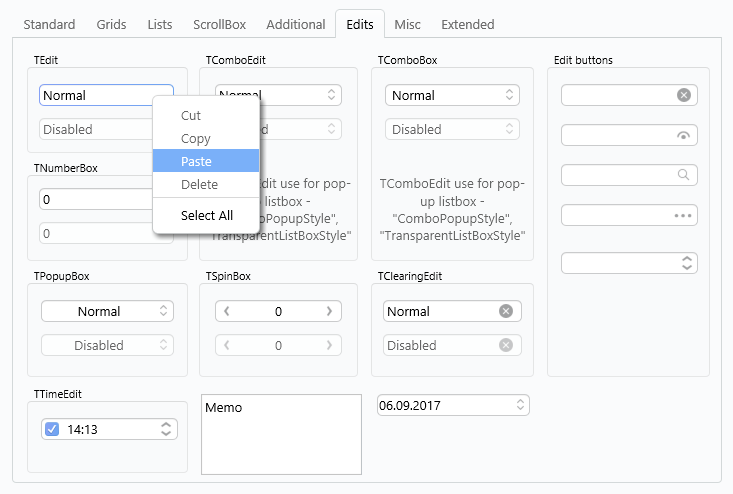Increase TSpinBox value with the enabled right arrow
The image size is (733, 494).
tap(330, 311)
